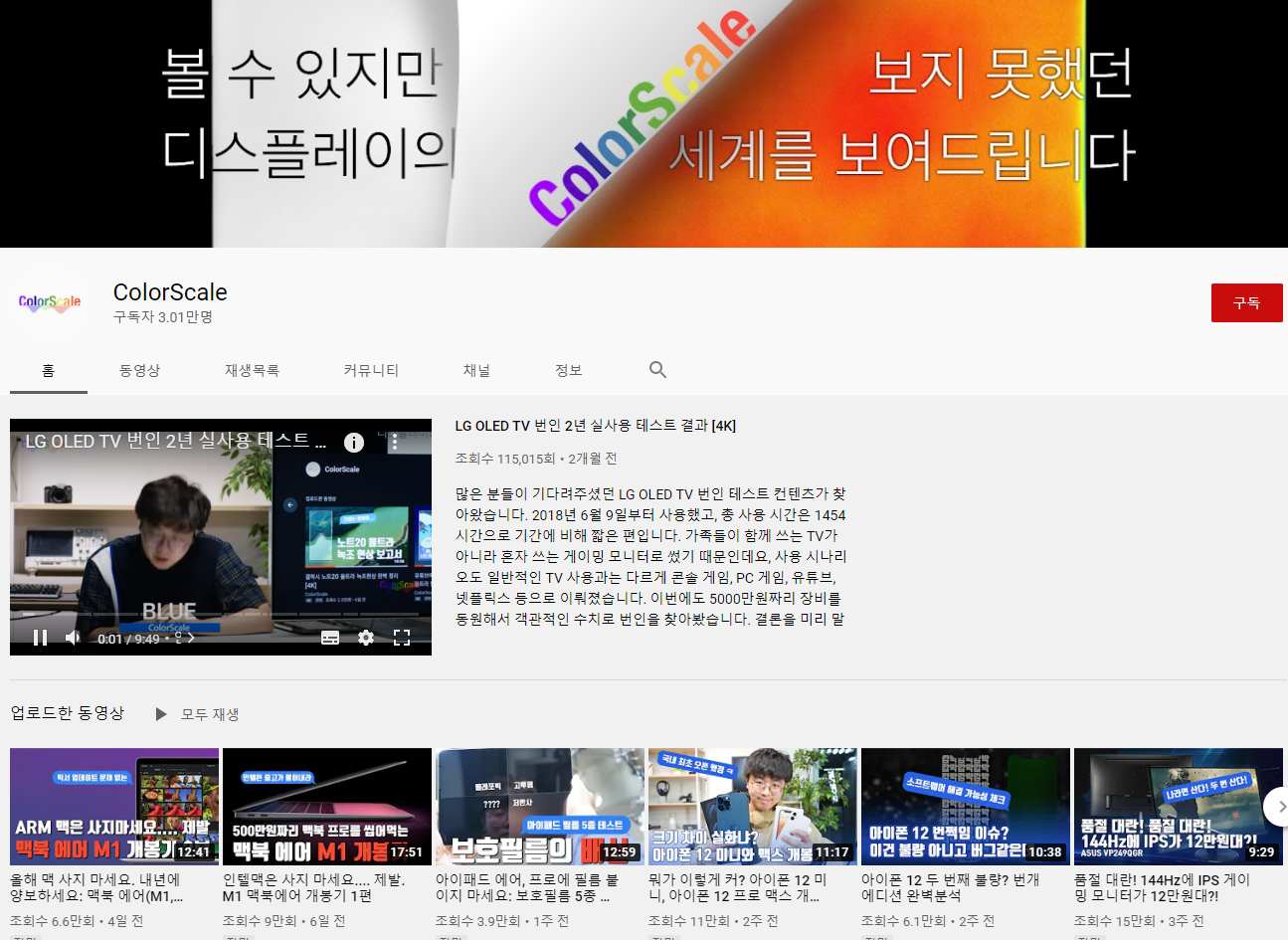Viewport: 1288px width, 940px height.
Task: Mute the video with the speaker icon
Action: pyautogui.click(x=73, y=638)
